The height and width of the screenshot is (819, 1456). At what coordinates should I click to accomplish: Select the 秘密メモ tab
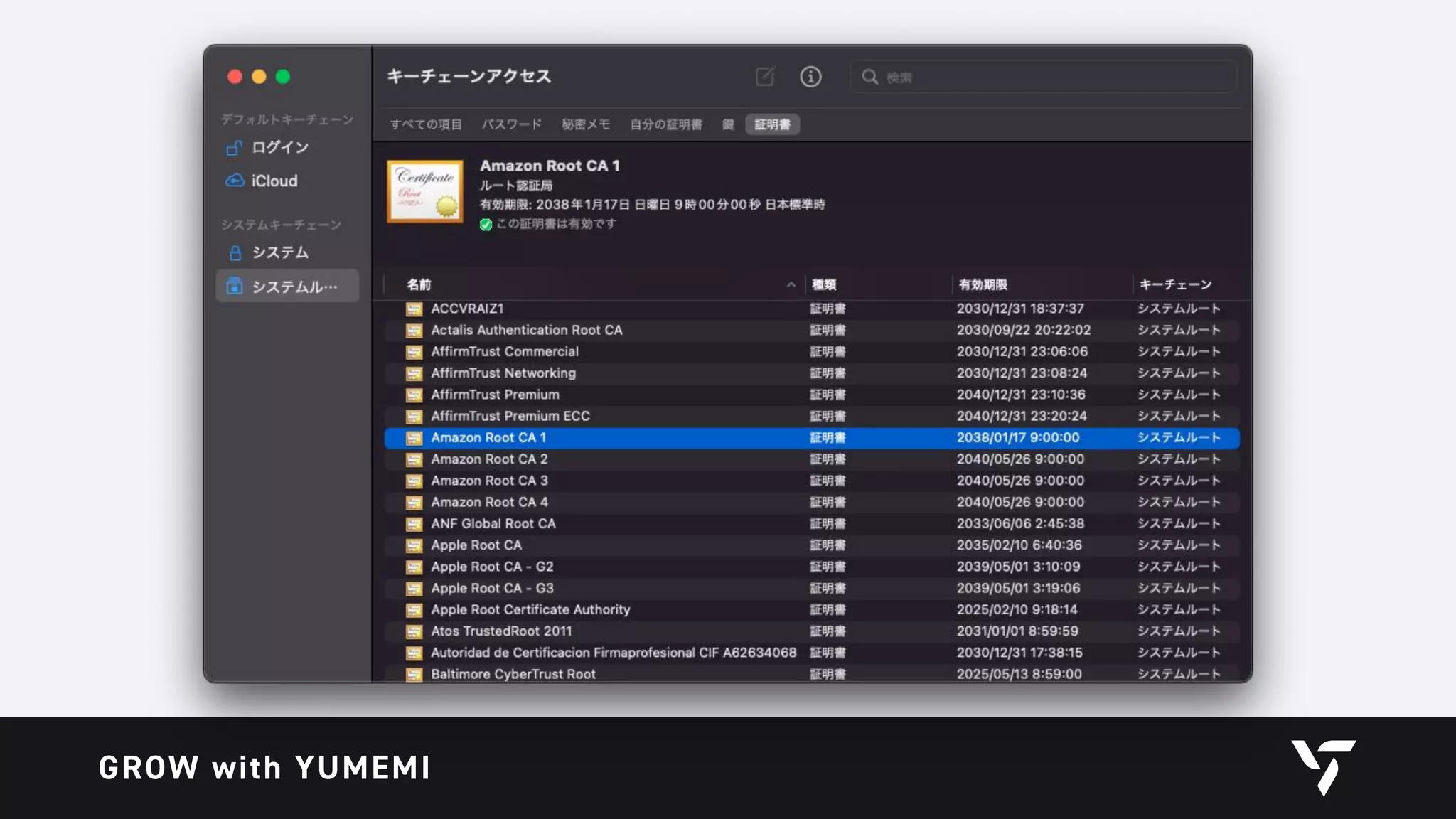[585, 124]
